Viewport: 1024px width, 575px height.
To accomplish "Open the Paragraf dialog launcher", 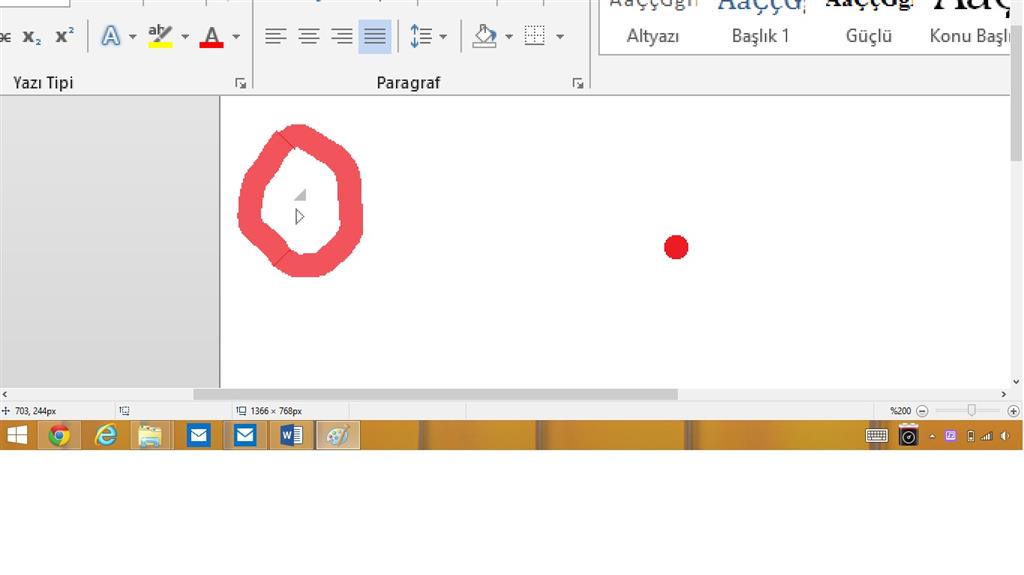I will (577, 83).
